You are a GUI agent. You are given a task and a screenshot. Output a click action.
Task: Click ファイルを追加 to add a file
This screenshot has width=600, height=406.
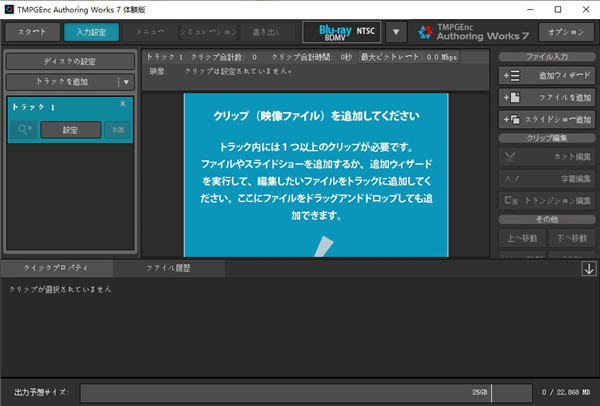pos(546,97)
